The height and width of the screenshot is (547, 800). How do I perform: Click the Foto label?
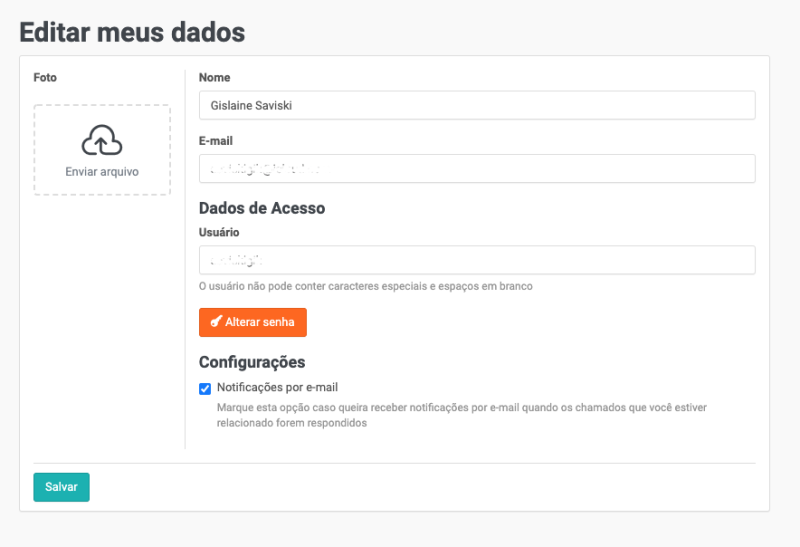coord(45,77)
